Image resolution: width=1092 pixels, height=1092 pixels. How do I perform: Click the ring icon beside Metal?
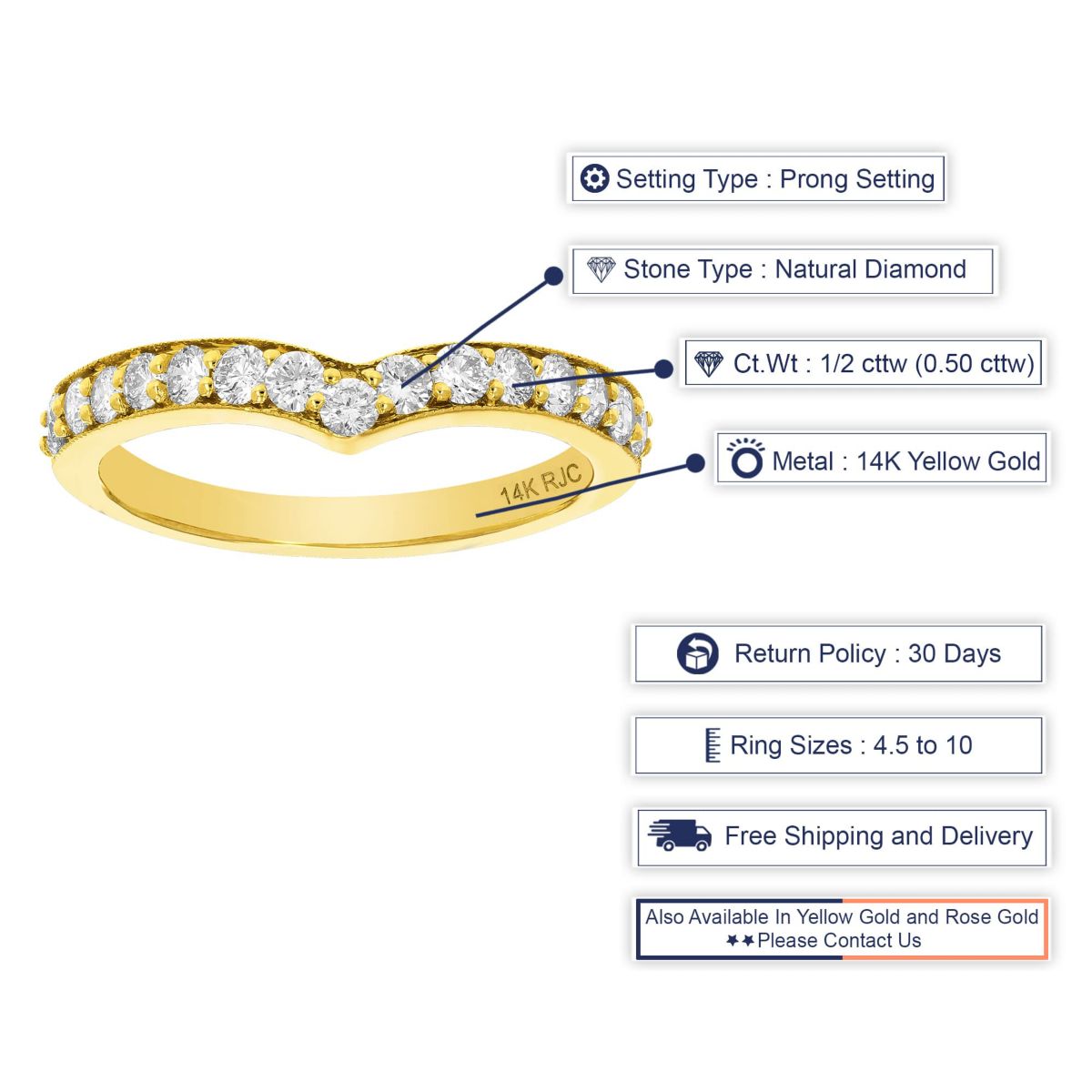tap(747, 460)
